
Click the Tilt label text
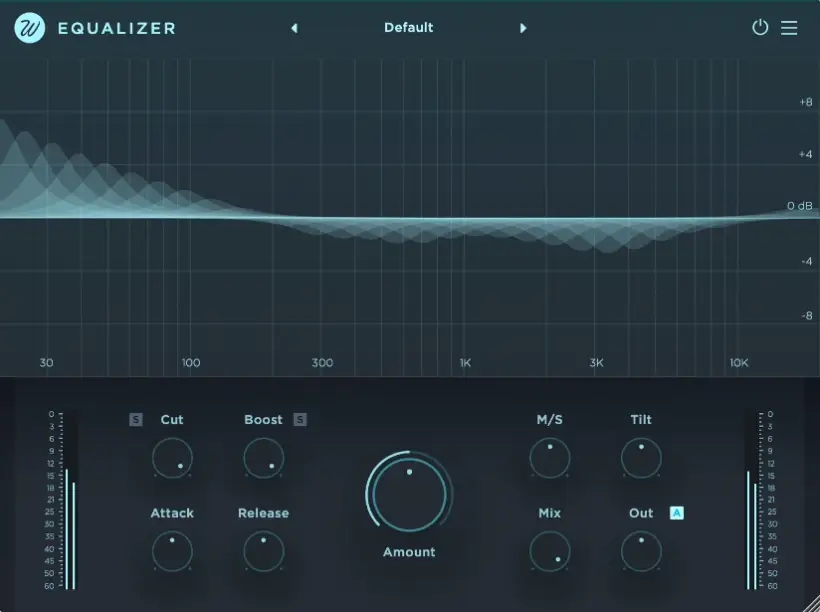641,420
